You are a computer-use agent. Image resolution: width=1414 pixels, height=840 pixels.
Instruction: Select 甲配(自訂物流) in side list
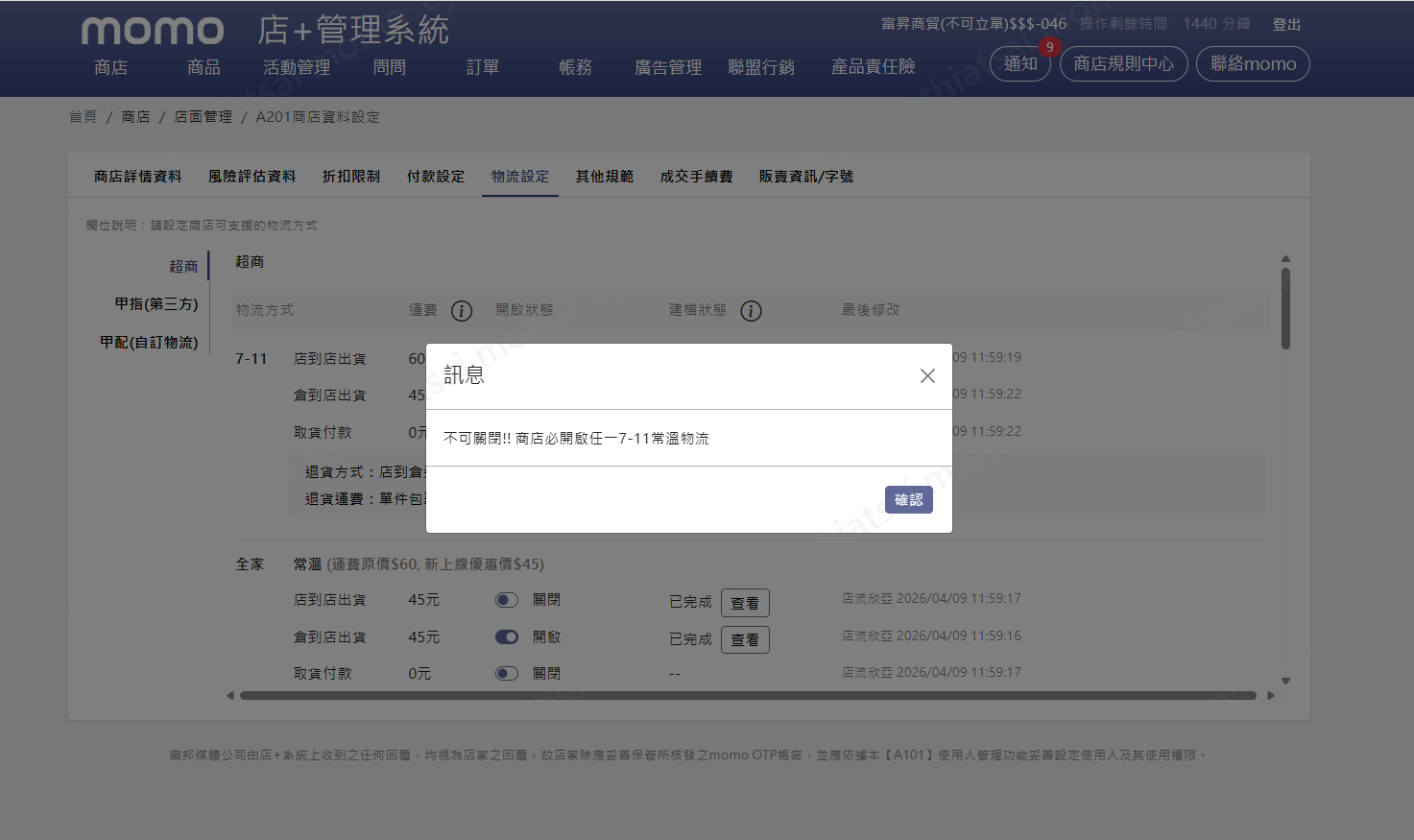(x=149, y=343)
